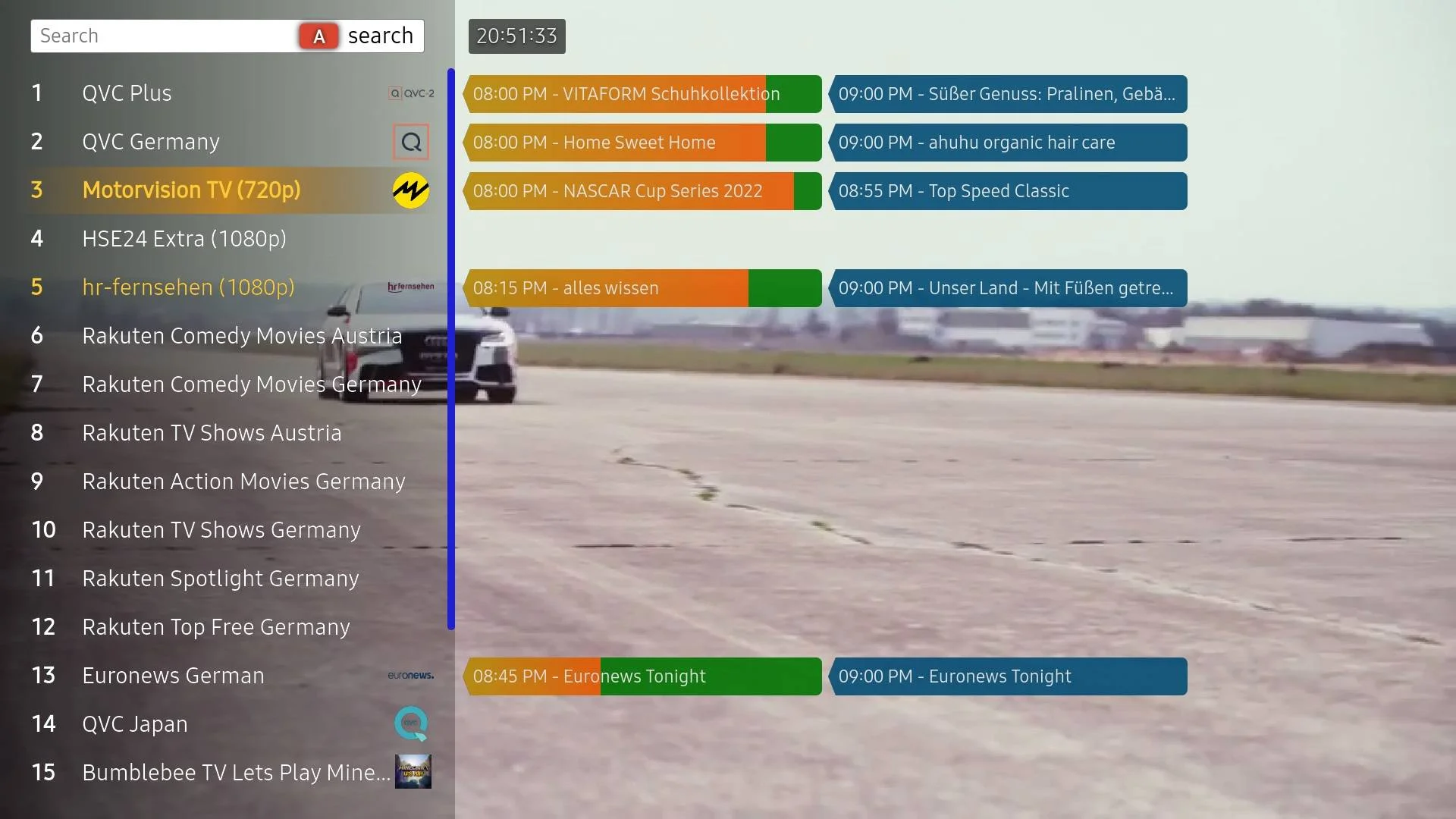Open 09:00 PM Süßer Genuss program

click(x=1008, y=94)
